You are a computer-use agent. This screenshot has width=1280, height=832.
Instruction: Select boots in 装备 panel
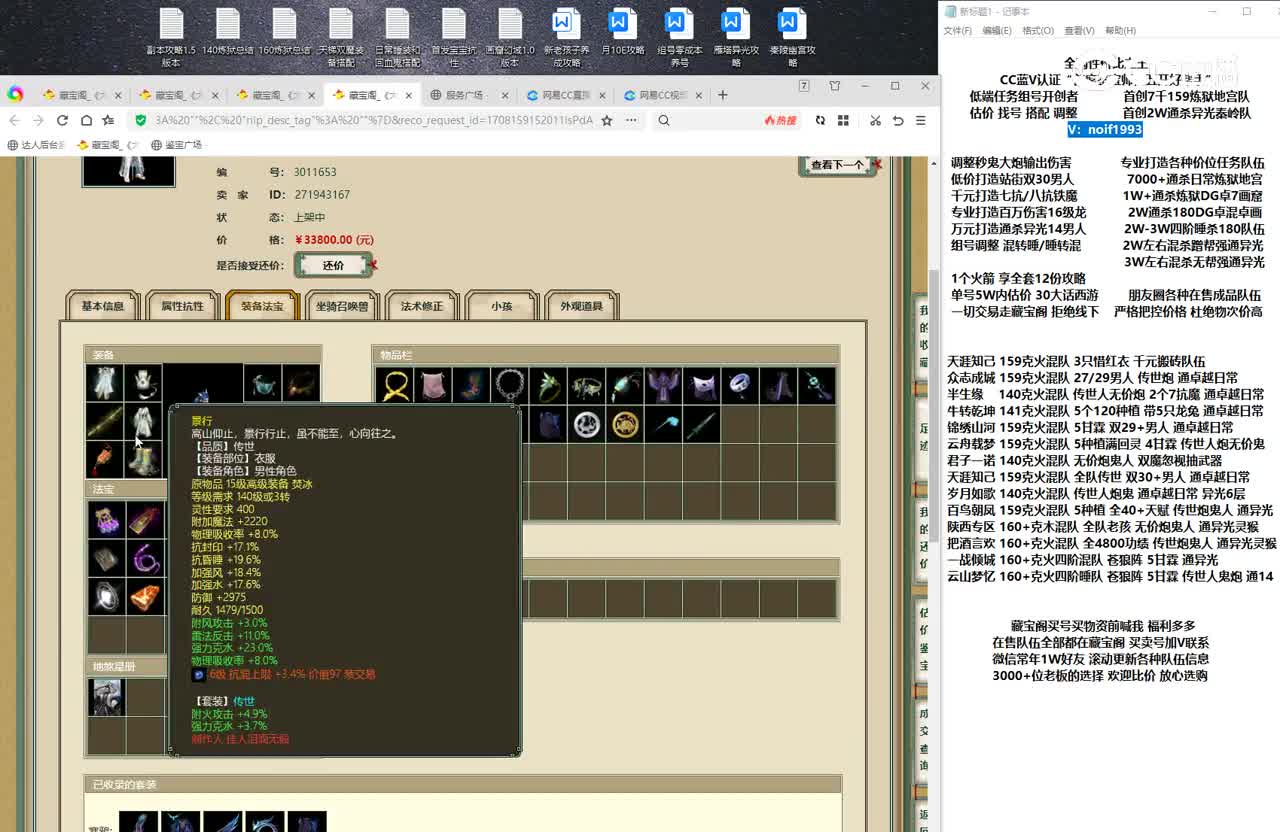pyautogui.click(x=144, y=459)
